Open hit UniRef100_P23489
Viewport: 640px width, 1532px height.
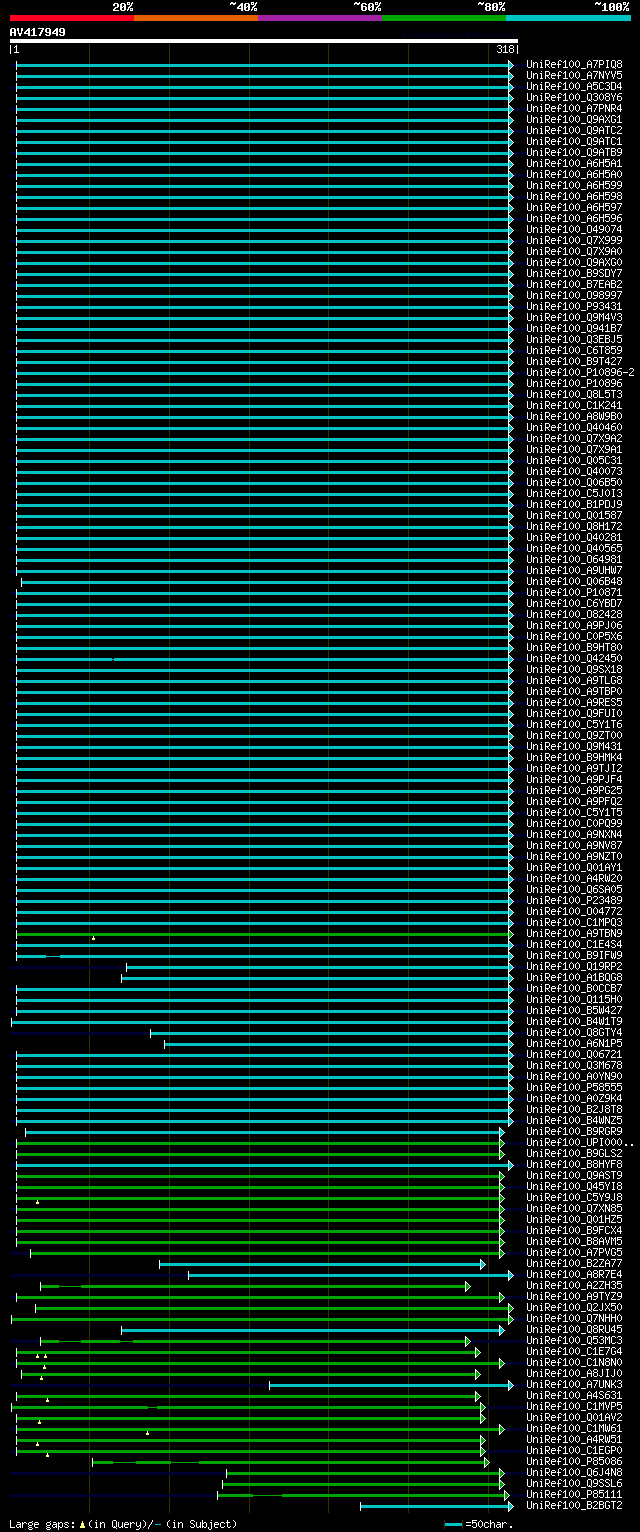(574, 900)
